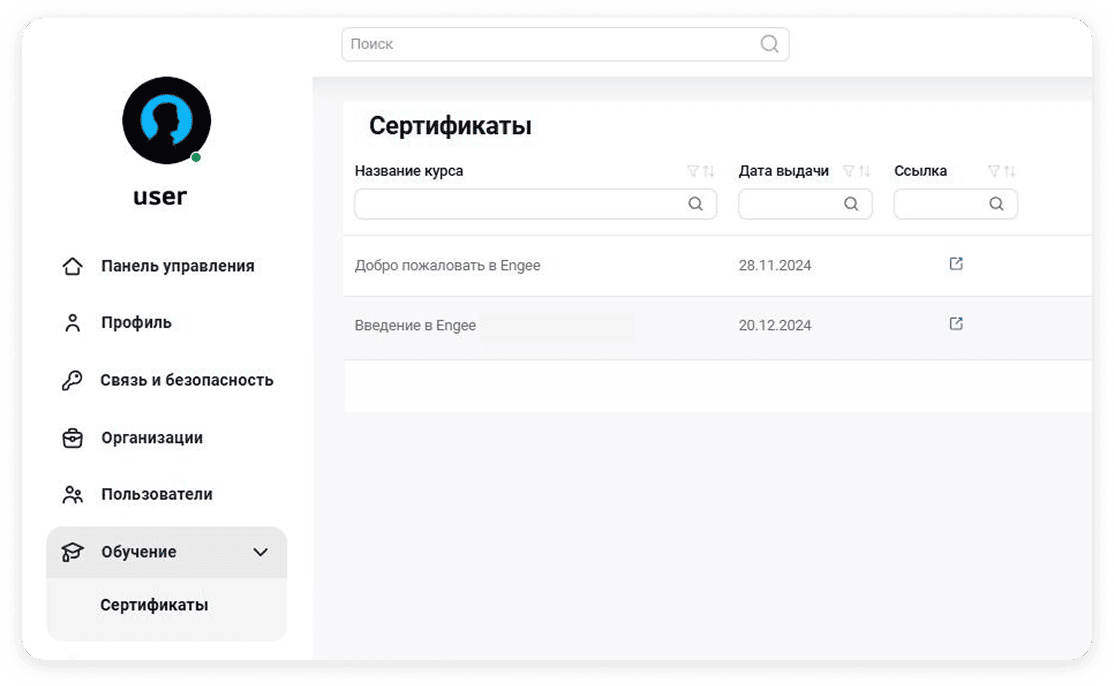Screen dimensions: 1114x686
Task: Click filter icon in Название курса column
Action: coord(693,171)
